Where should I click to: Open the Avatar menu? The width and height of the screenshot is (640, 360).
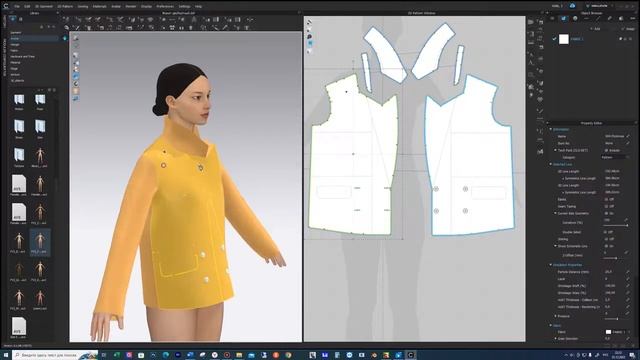(x=116, y=7)
